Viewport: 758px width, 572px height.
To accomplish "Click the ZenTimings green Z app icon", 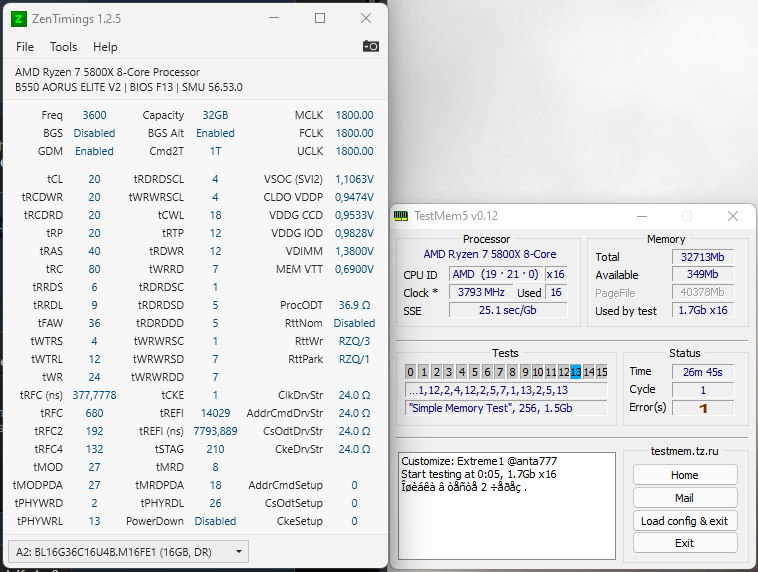I will (x=18, y=19).
